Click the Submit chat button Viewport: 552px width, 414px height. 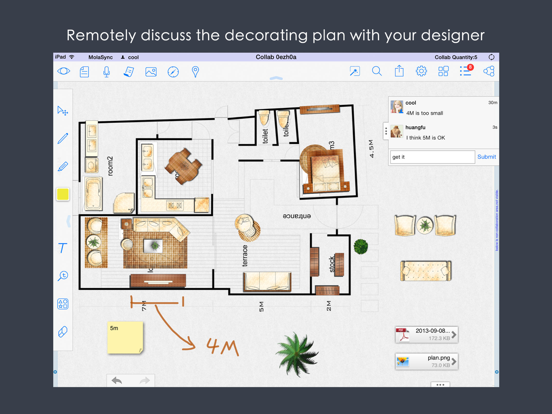pos(487,157)
